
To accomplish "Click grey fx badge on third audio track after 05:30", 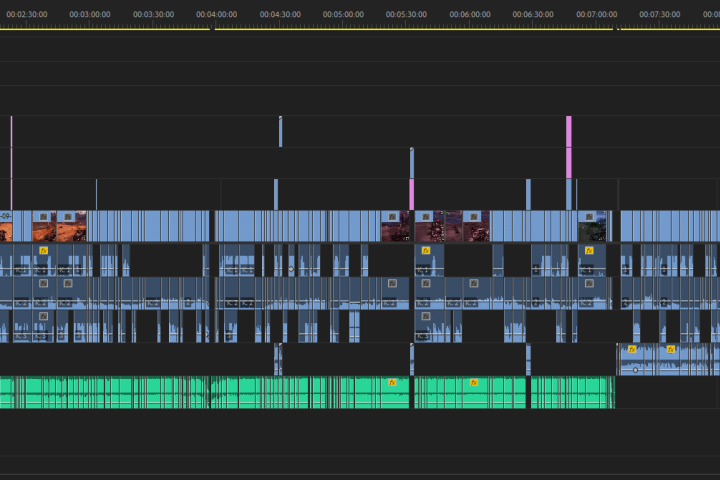I will pos(426,316).
